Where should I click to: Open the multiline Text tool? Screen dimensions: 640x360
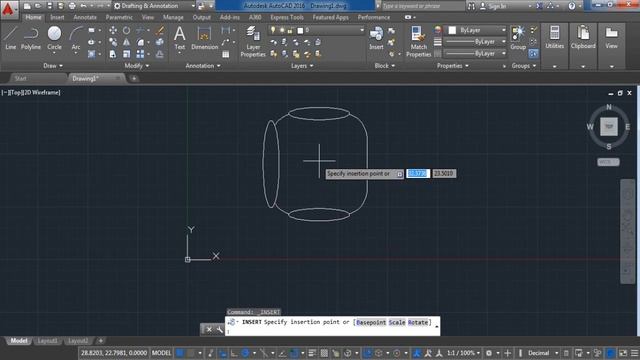pyautogui.click(x=180, y=38)
